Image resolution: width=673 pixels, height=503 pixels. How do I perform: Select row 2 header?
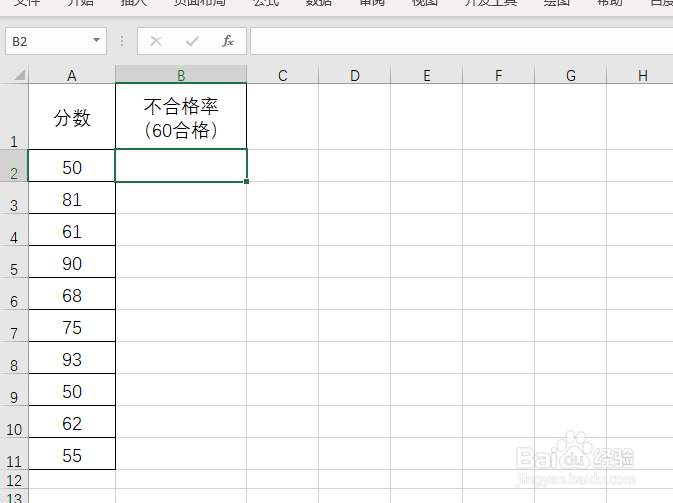(x=14, y=166)
